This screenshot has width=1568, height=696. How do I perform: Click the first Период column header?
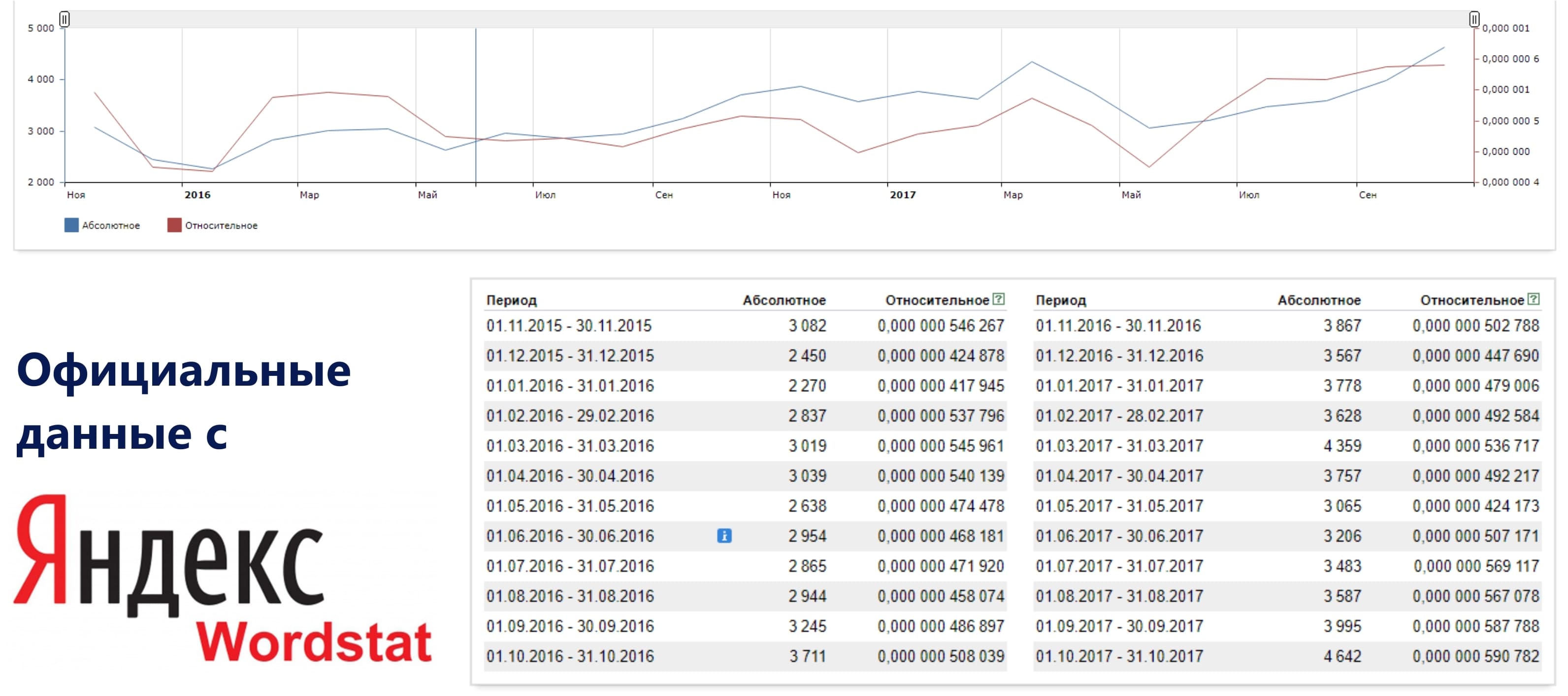[x=511, y=300]
